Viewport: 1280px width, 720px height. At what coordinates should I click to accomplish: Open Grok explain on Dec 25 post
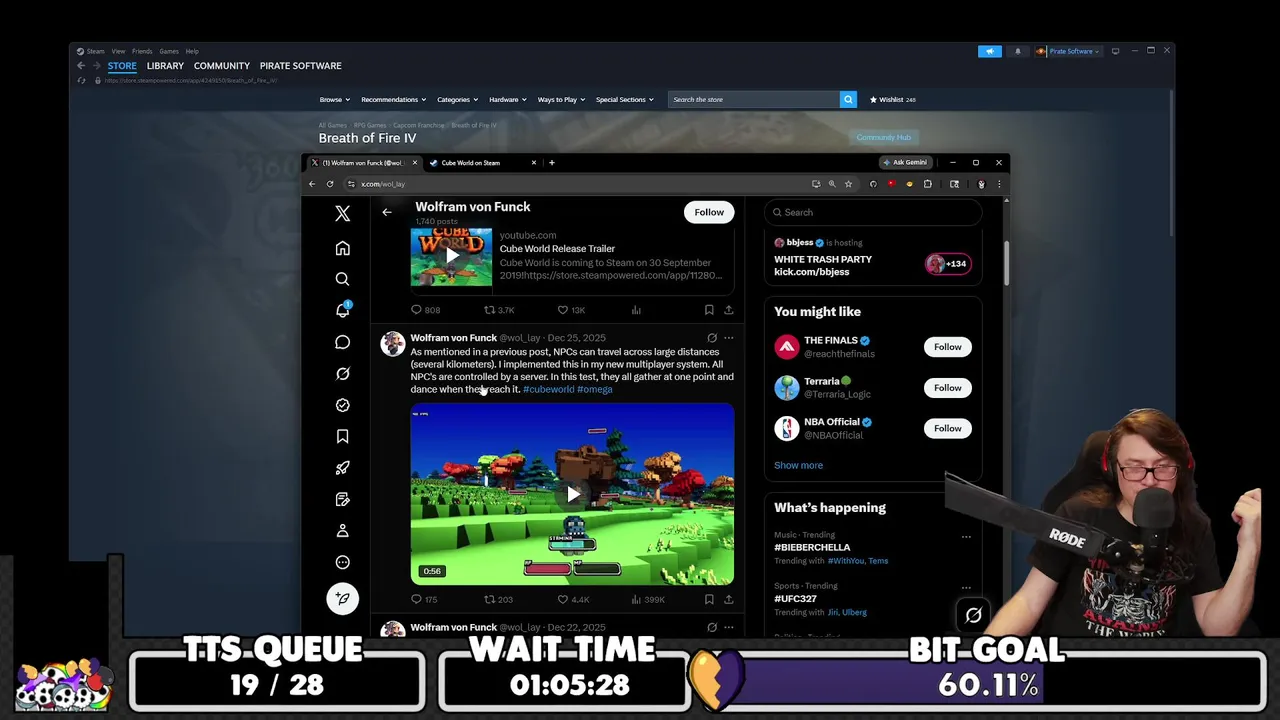pos(712,338)
